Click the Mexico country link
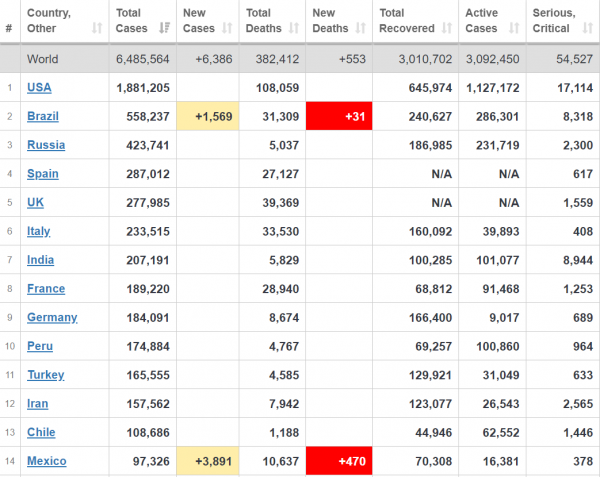Screen dimensions: 600x477 pos(47,461)
